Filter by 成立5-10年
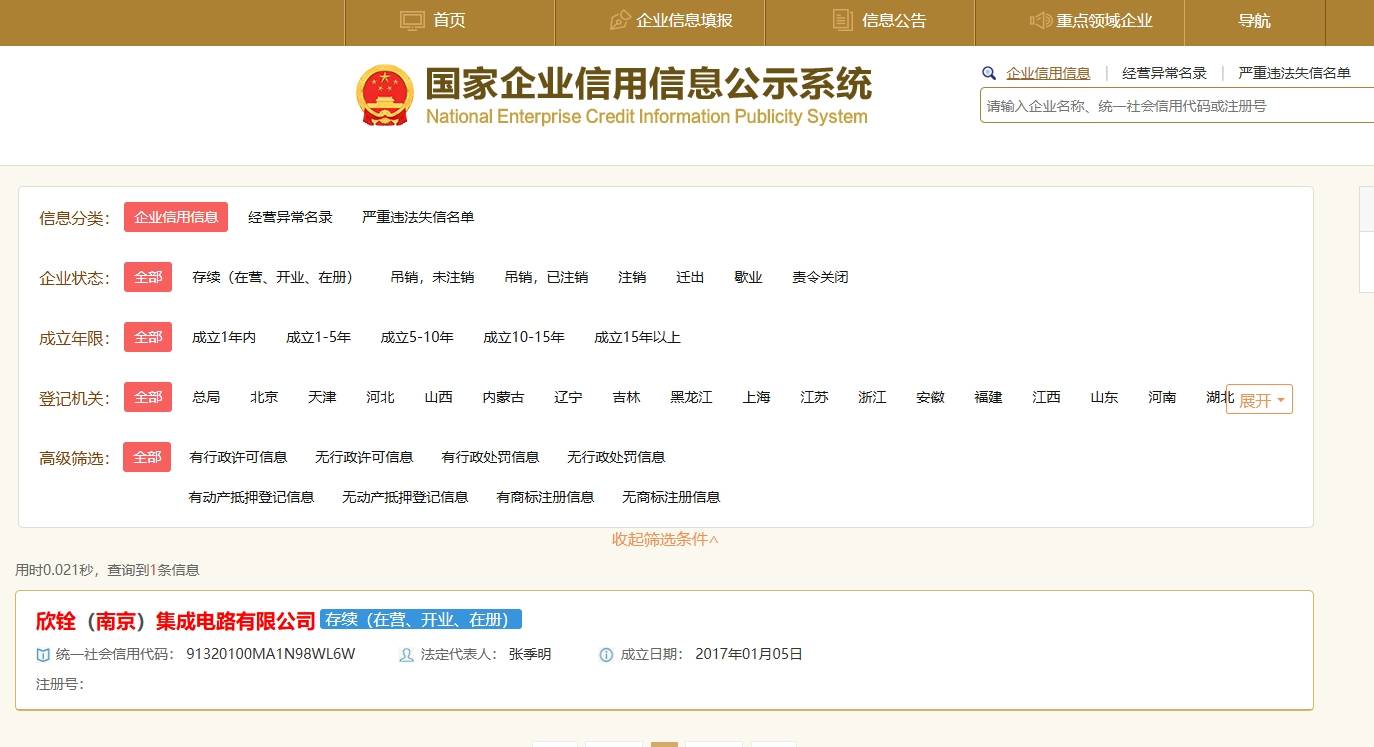Image resolution: width=1374 pixels, height=747 pixels. pyautogui.click(x=417, y=337)
